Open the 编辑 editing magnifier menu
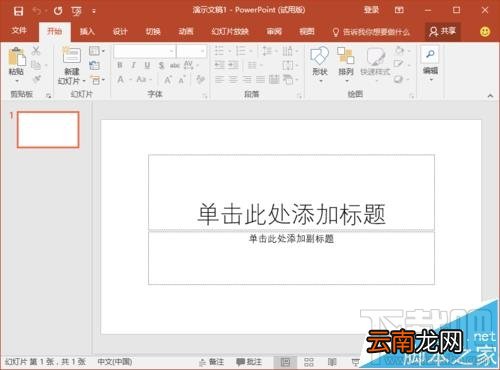 tap(430, 64)
